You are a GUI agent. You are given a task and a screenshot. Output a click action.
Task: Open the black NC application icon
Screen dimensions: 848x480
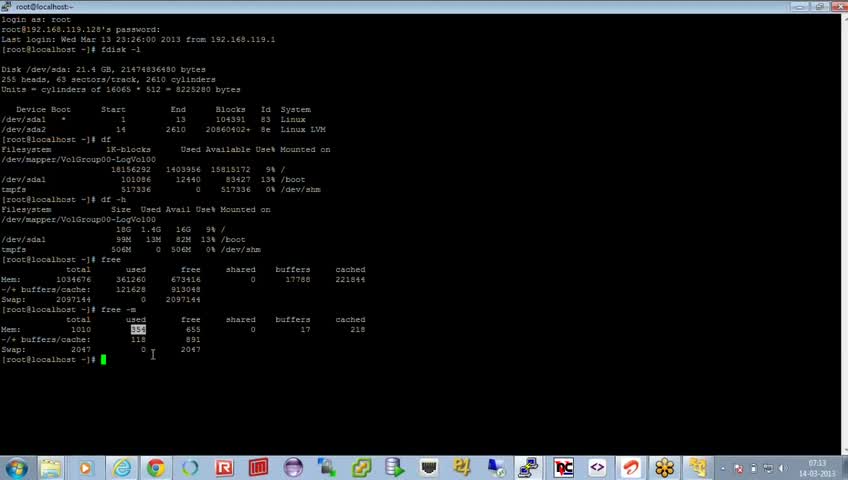click(x=563, y=468)
